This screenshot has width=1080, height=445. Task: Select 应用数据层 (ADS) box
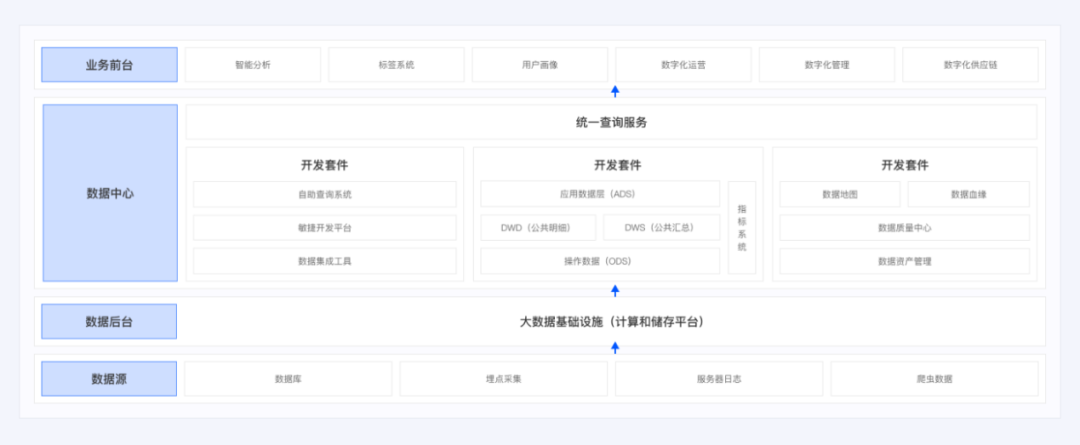(x=600, y=194)
